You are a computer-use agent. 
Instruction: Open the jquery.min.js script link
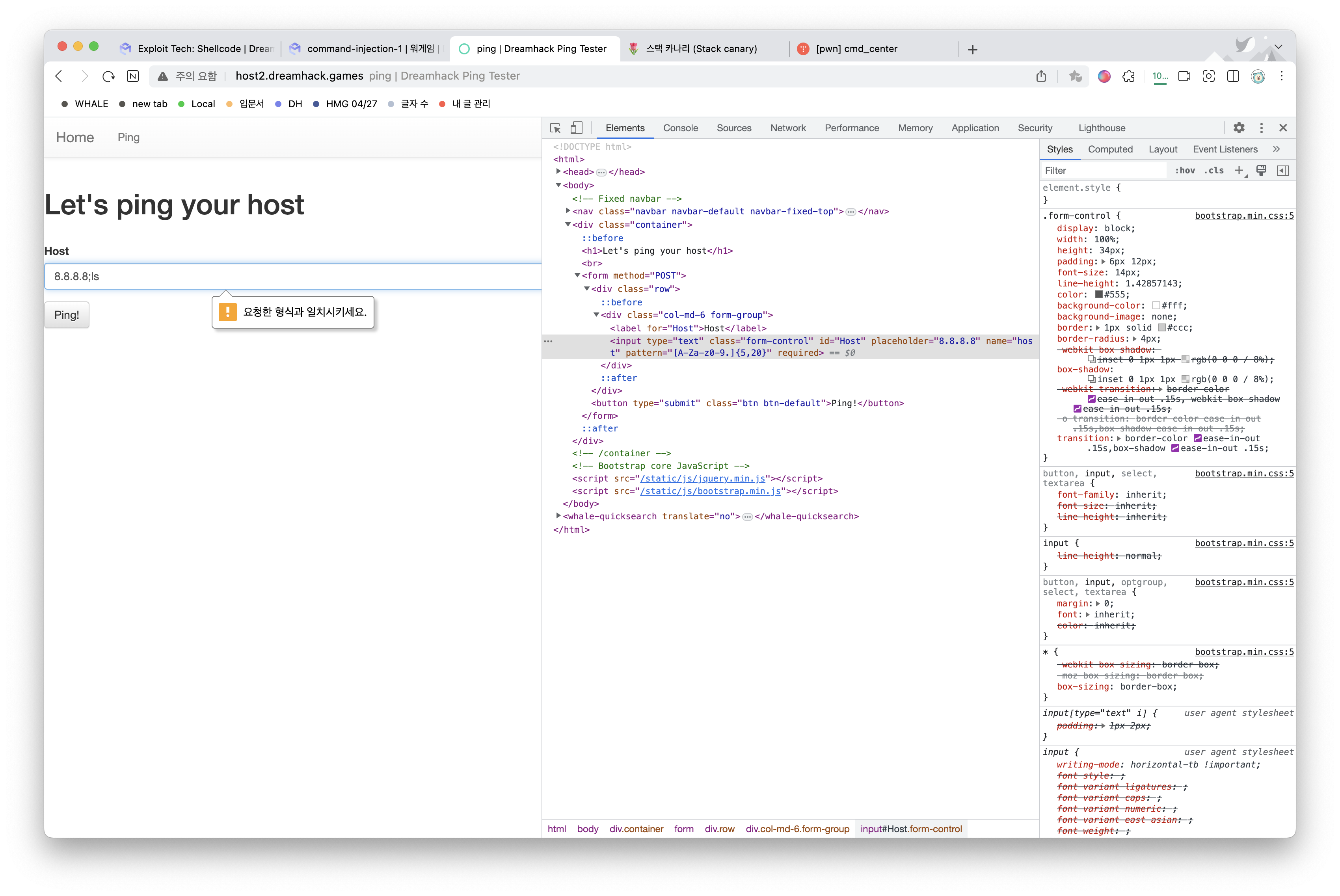click(702, 478)
